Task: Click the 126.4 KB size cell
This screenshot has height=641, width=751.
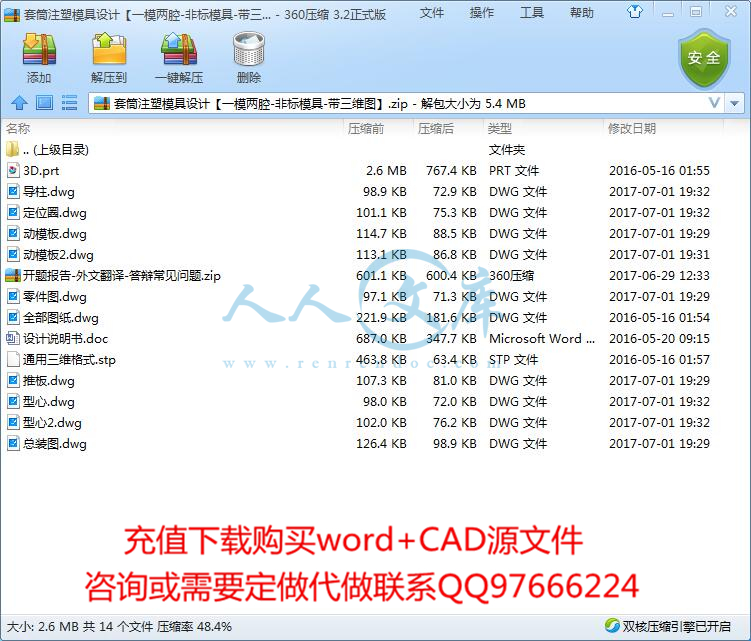Action: 381,444
